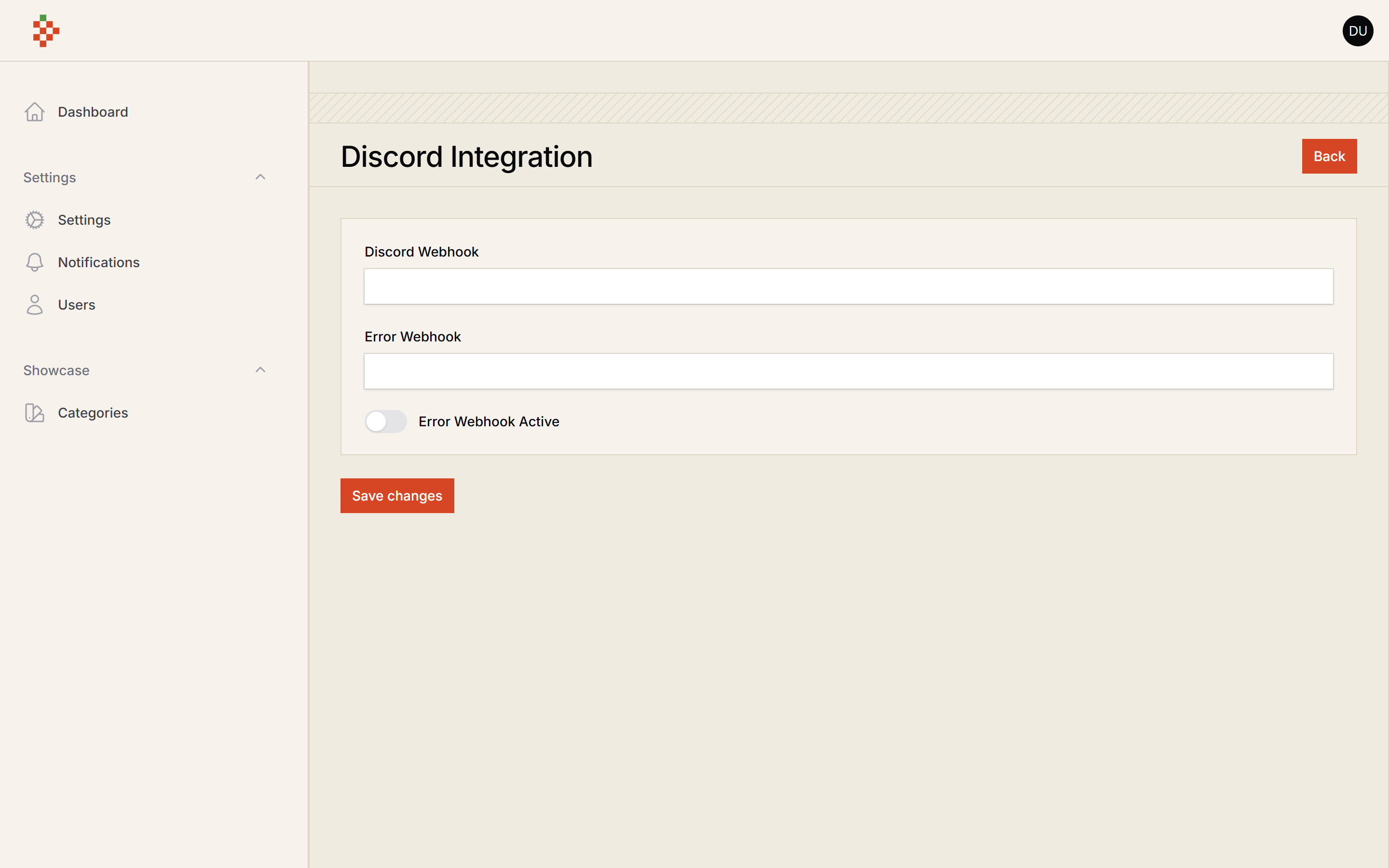Click the red checkered app logo
The height and width of the screenshot is (868, 1389).
(x=46, y=31)
